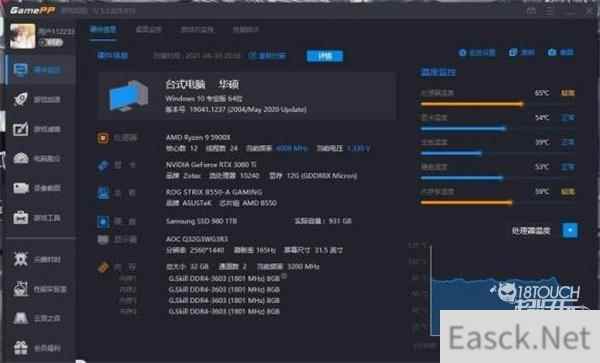Click the display icon beside AOC monitor

(103, 240)
